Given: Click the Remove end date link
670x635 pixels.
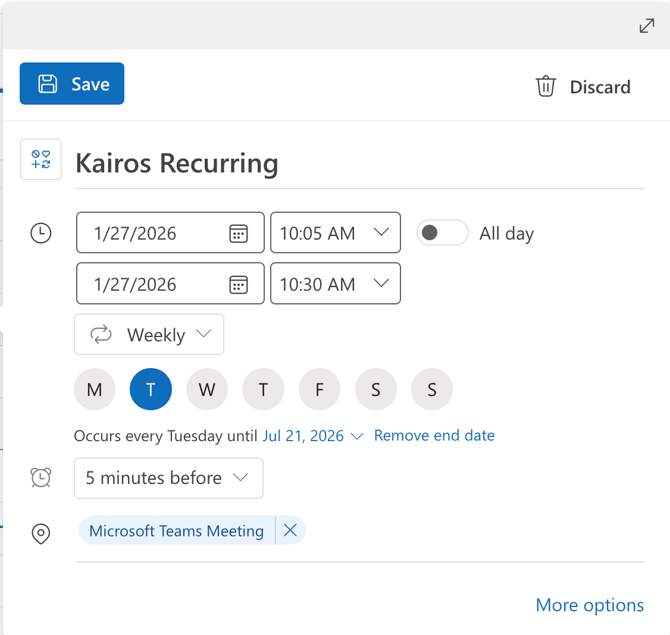Looking at the screenshot, I should (434, 436).
